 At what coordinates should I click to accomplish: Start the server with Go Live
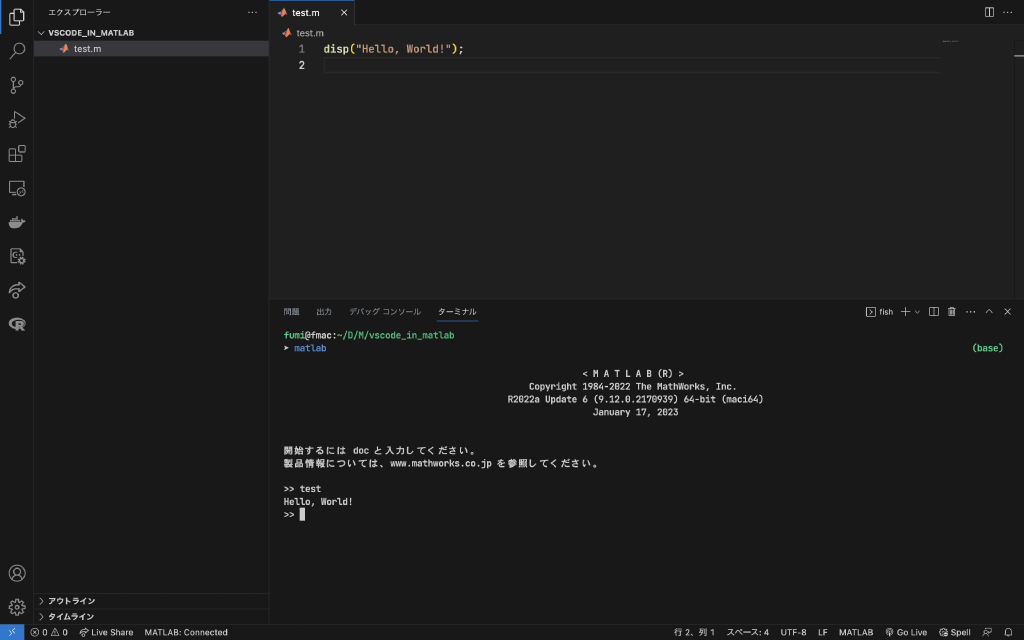coord(906,632)
